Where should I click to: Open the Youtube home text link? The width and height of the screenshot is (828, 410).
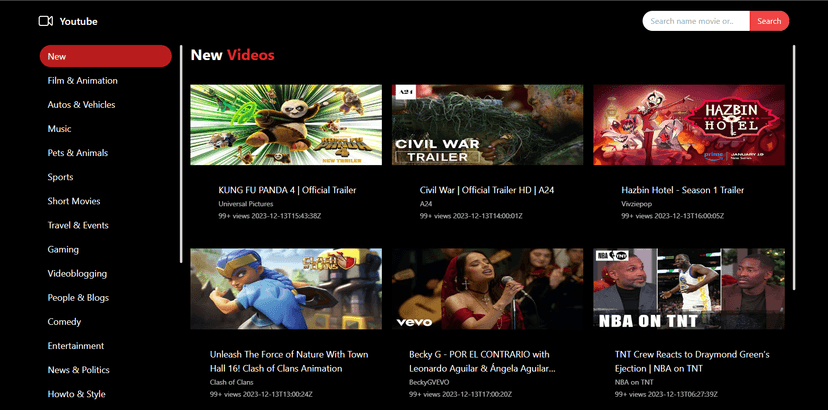click(x=78, y=22)
